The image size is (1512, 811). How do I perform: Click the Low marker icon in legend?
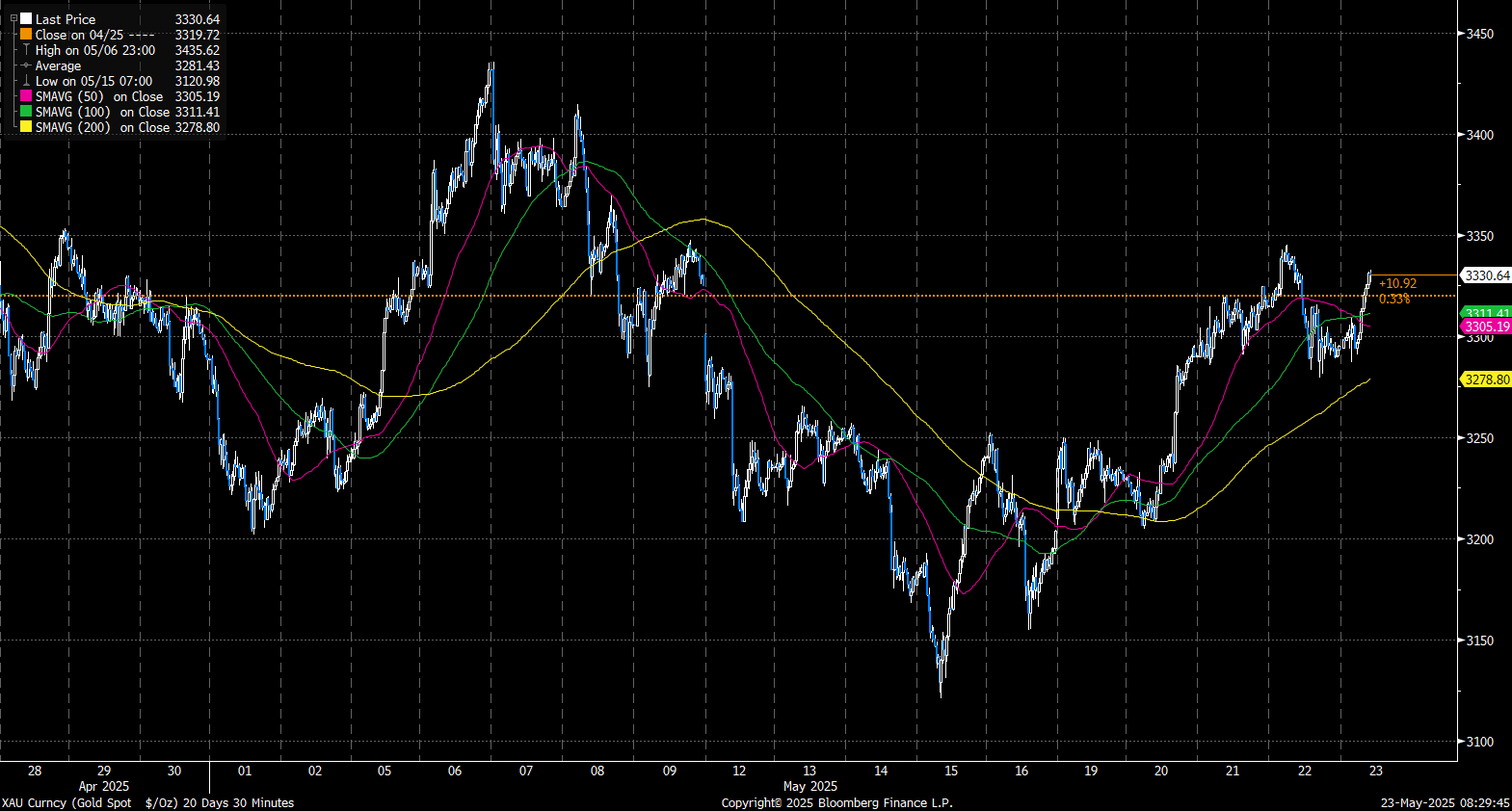26,81
